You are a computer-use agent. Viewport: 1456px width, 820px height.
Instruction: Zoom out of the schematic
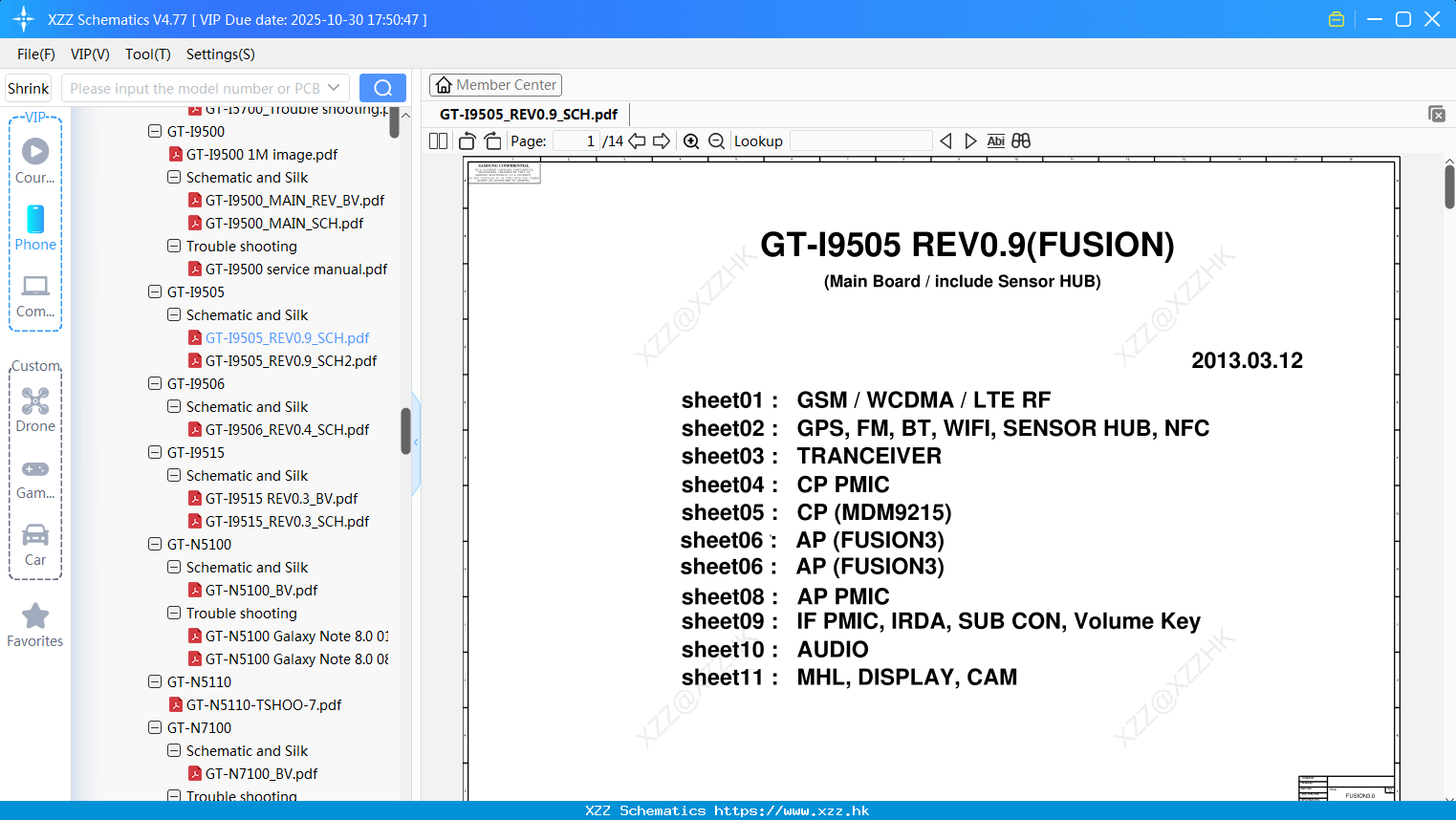tap(717, 140)
